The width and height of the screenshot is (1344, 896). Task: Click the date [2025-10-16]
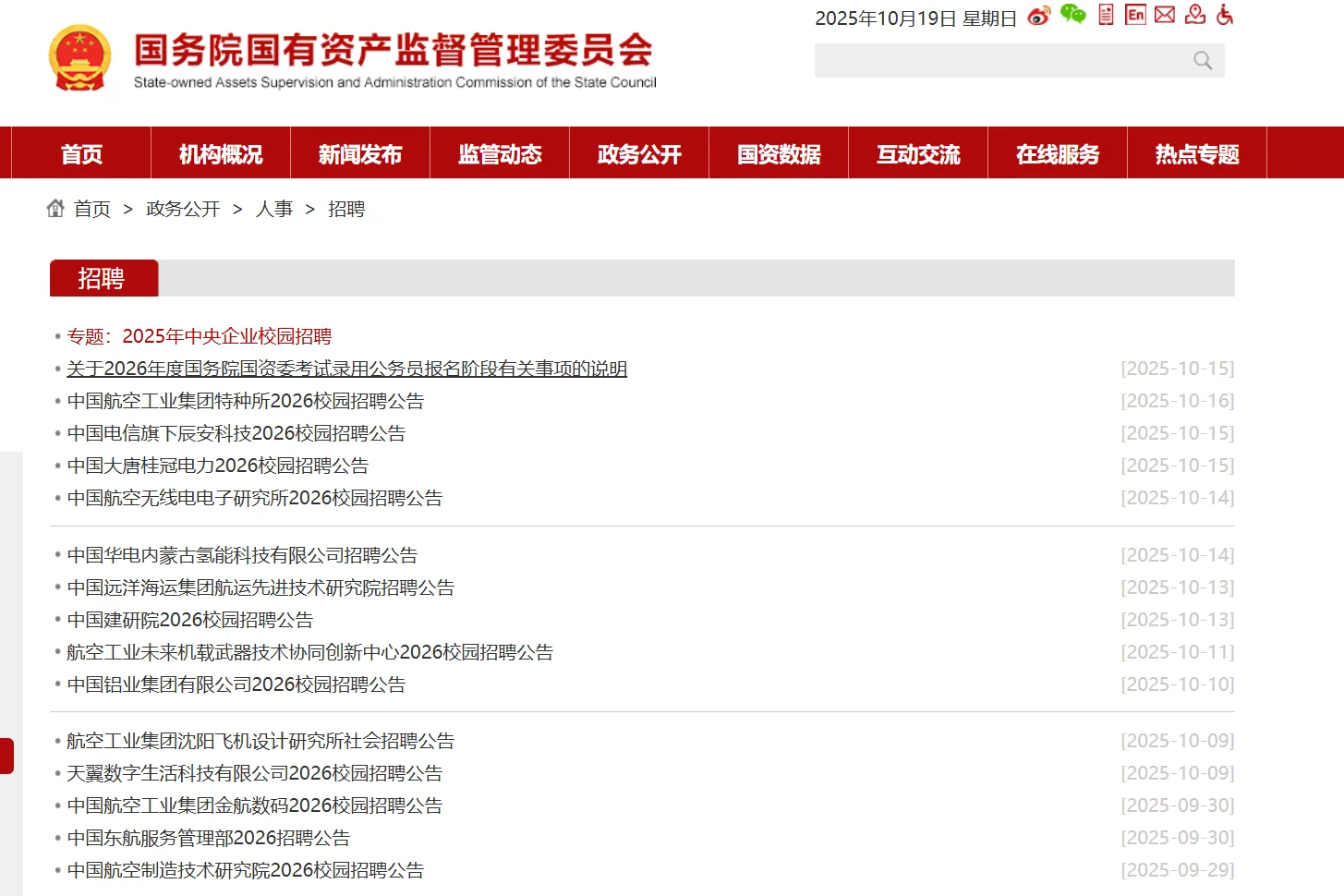coord(1178,401)
